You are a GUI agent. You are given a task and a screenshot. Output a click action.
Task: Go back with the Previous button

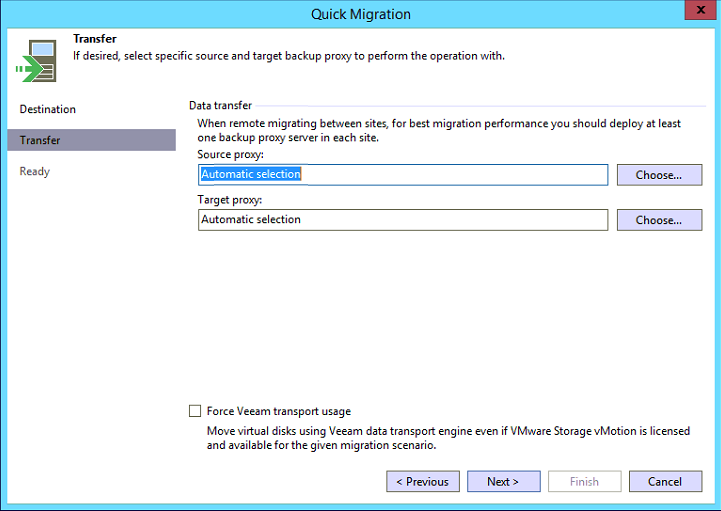click(x=423, y=482)
